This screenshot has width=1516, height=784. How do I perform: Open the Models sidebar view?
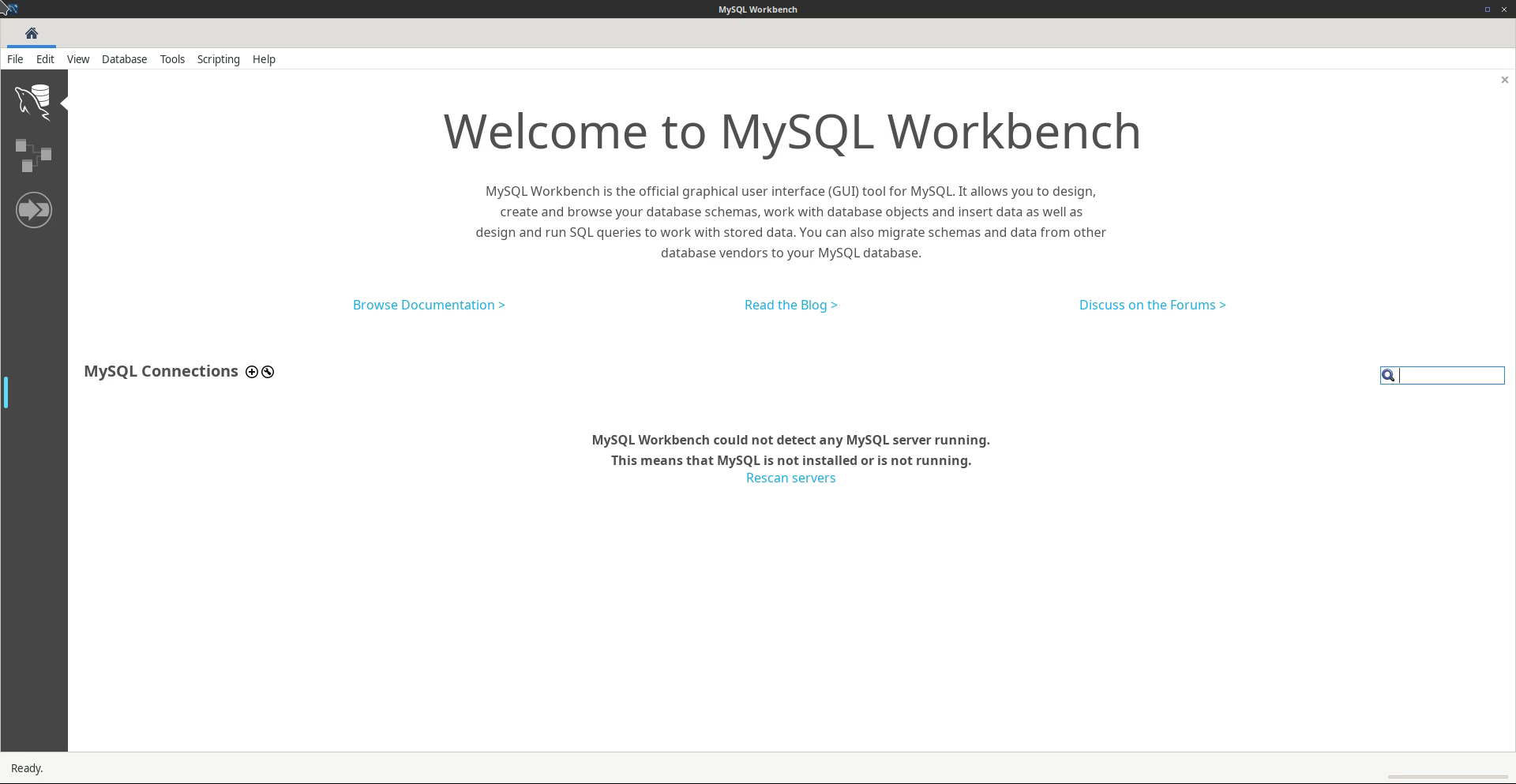click(33, 156)
